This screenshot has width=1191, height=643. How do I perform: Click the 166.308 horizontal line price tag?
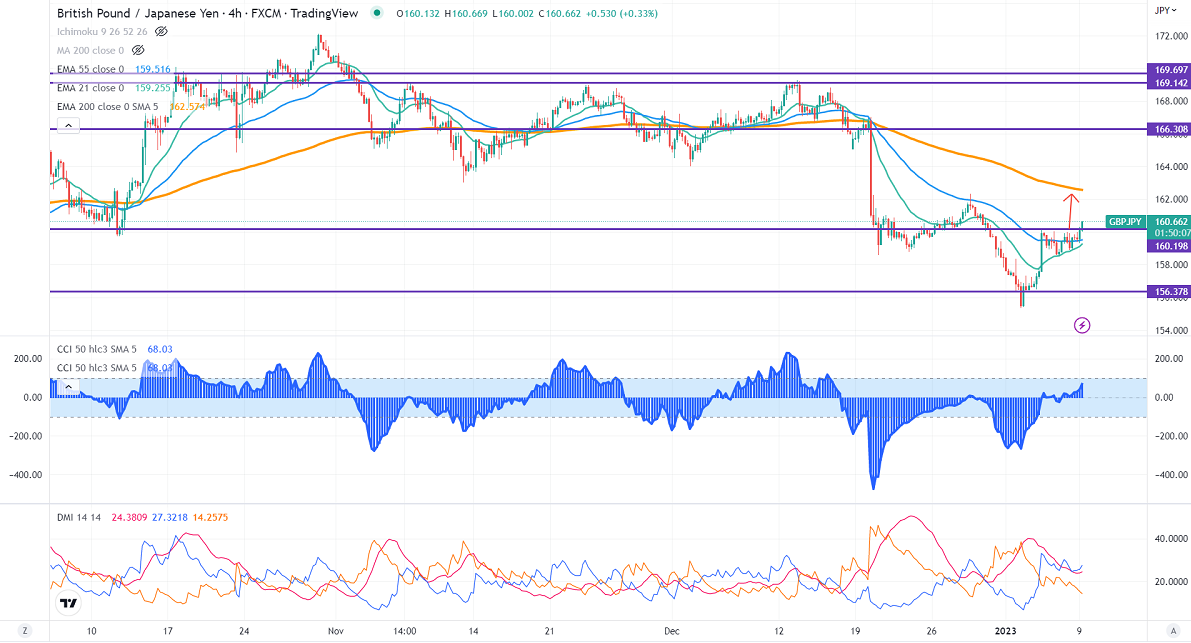1170,130
